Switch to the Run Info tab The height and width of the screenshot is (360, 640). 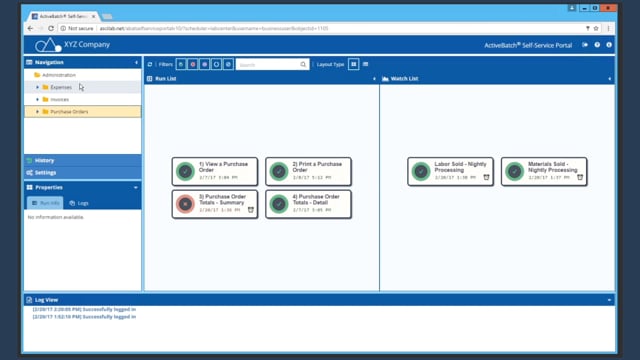click(x=45, y=203)
